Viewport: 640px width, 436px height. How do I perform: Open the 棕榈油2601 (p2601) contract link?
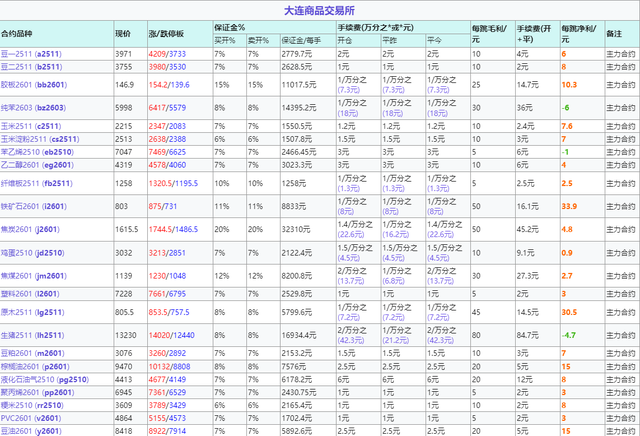click(x=36, y=367)
